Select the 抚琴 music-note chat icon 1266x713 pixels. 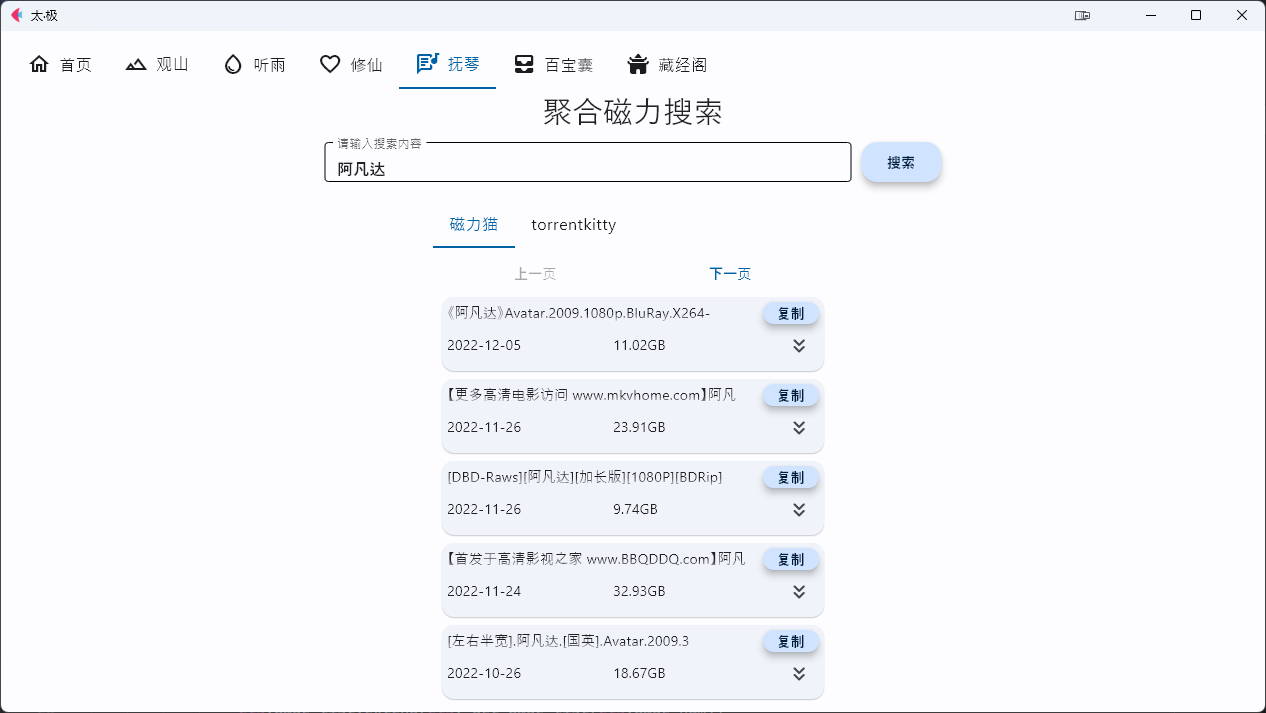click(x=427, y=63)
